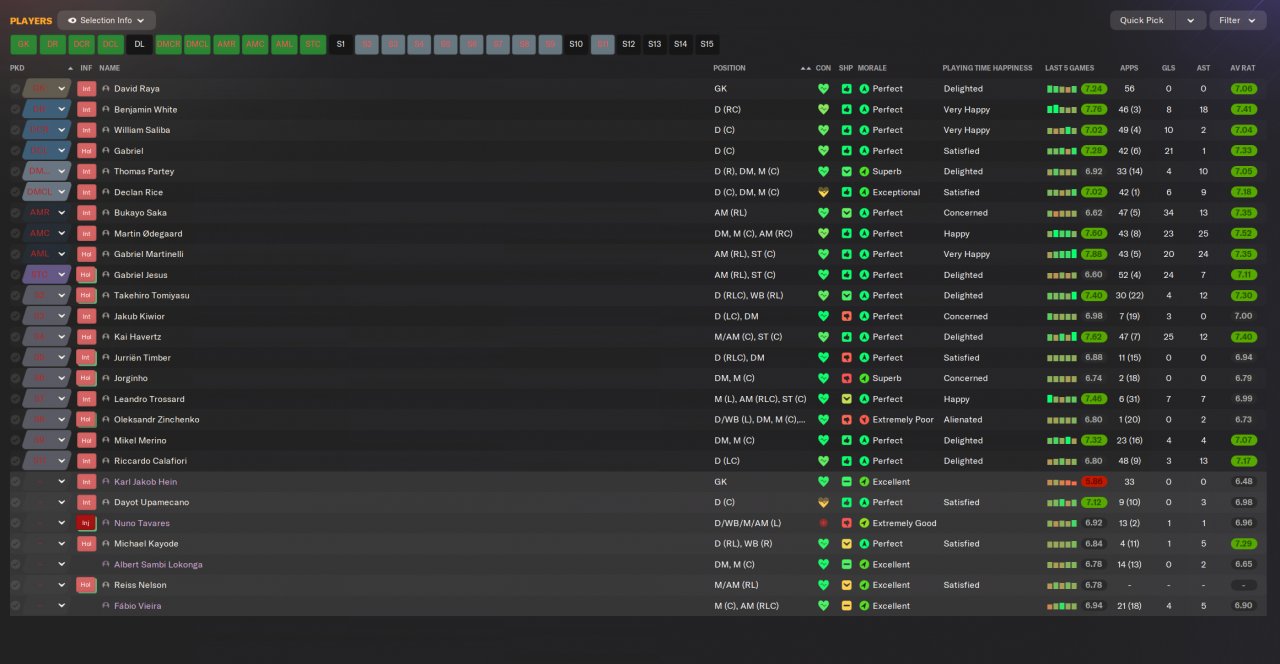Screen dimensions: 1280x664
Task: Select the empty DL position slot
Action: point(140,44)
